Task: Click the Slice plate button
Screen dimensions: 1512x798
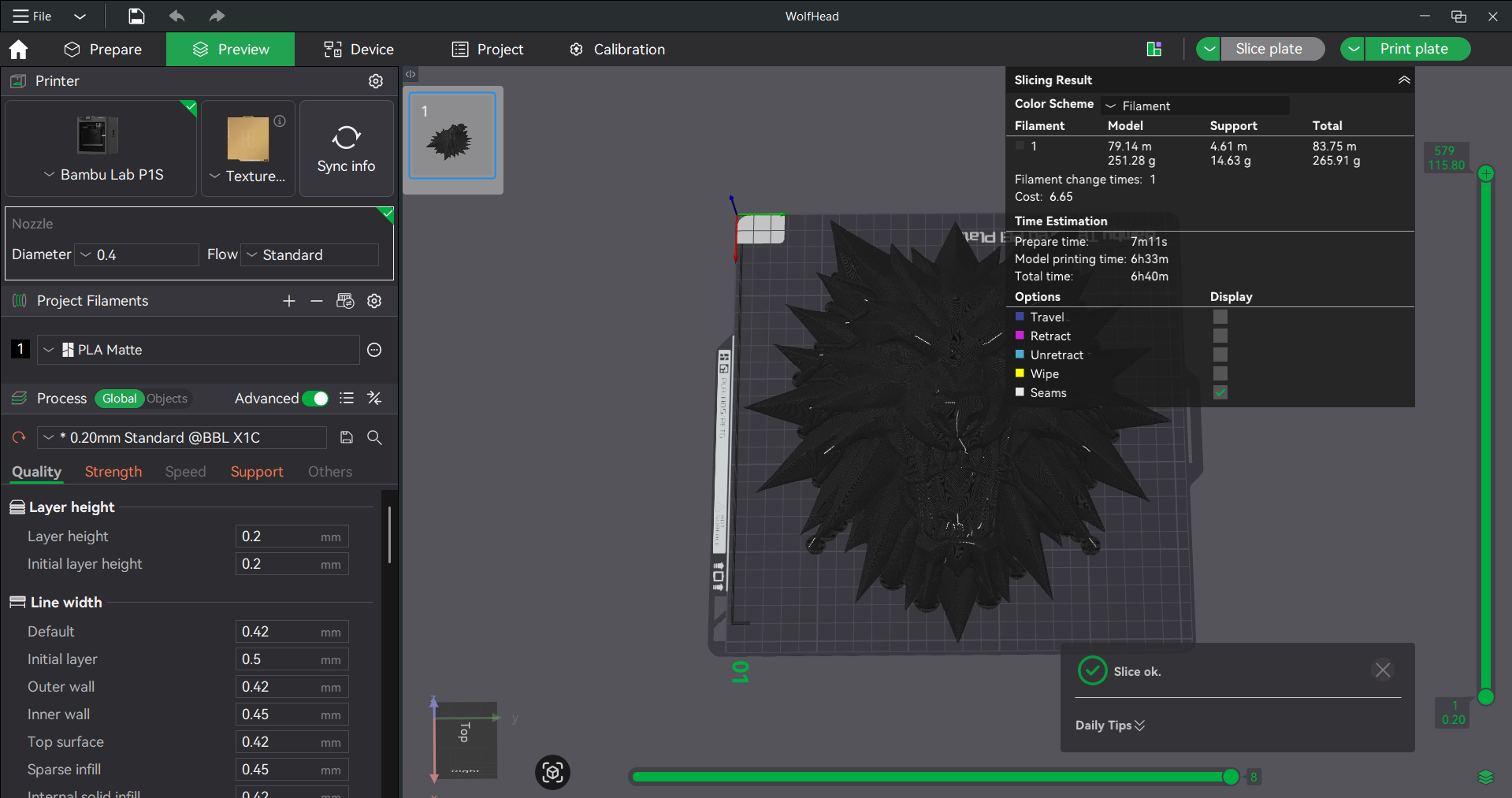Action: pyautogui.click(x=1269, y=49)
